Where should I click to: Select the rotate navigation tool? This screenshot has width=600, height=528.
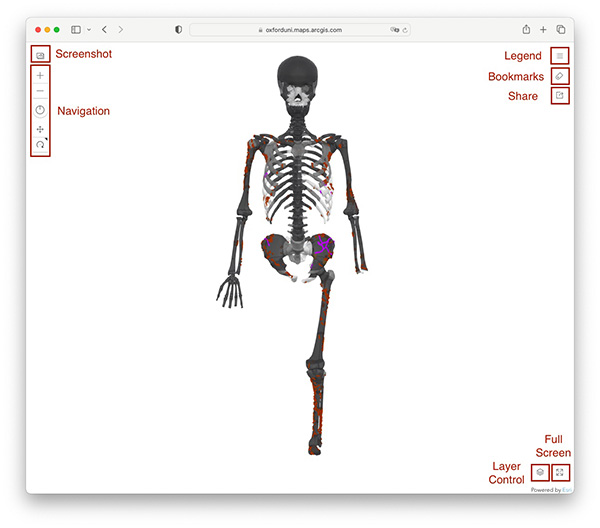pos(40,145)
